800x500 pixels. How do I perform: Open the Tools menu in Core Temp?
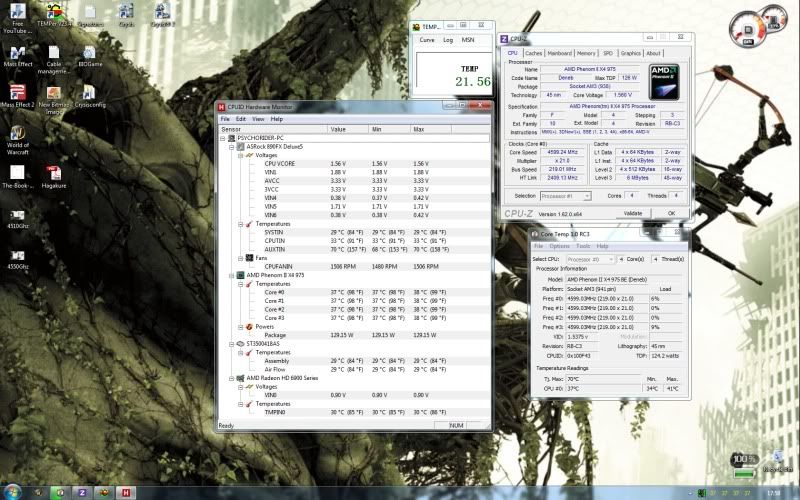[x=583, y=246]
